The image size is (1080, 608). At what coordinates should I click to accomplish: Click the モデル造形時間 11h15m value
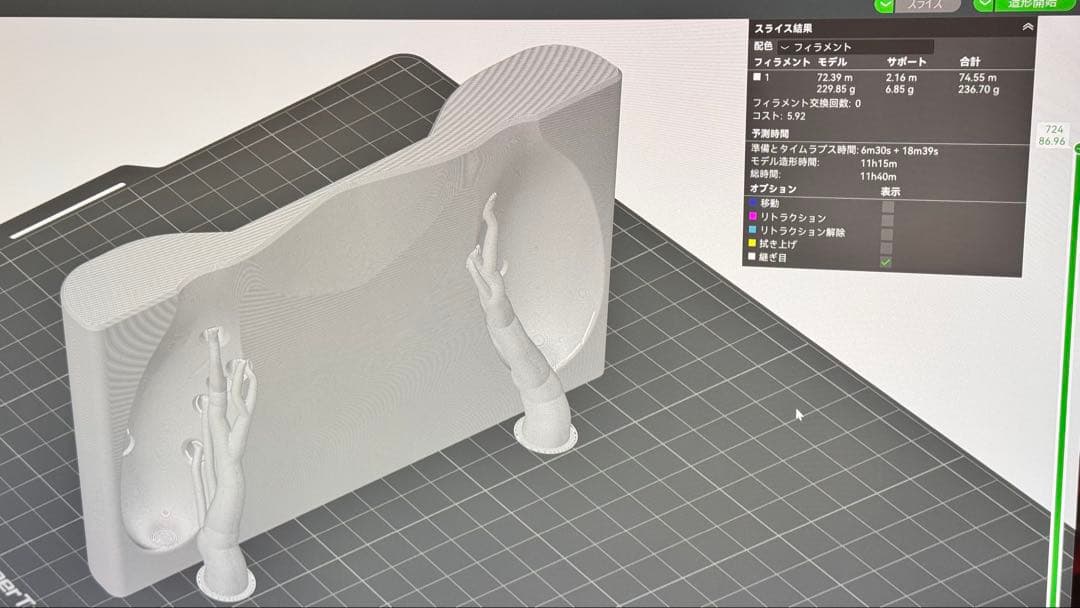tap(878, 164)
